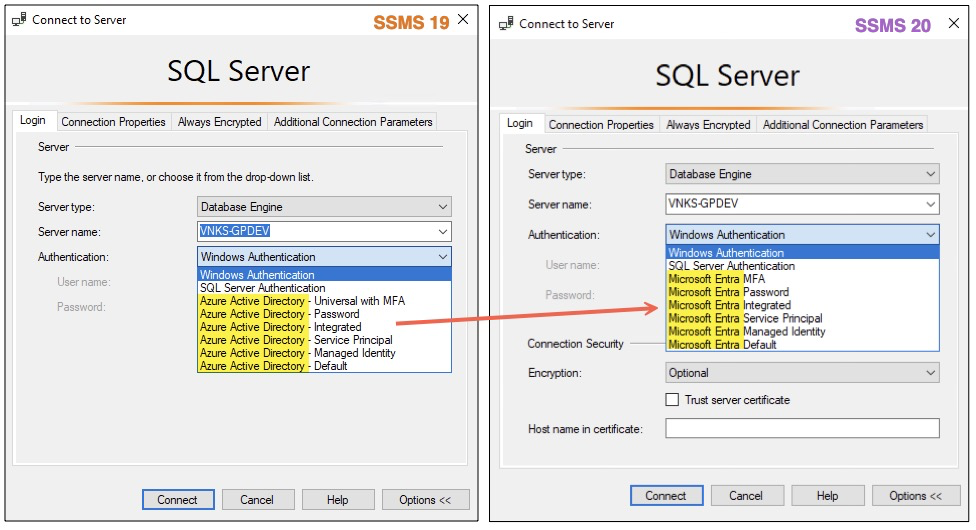The height and width of the screenshot is (530, 976).
Task: Select Microsoft Entra Integrated option
Action: [802, 305]
